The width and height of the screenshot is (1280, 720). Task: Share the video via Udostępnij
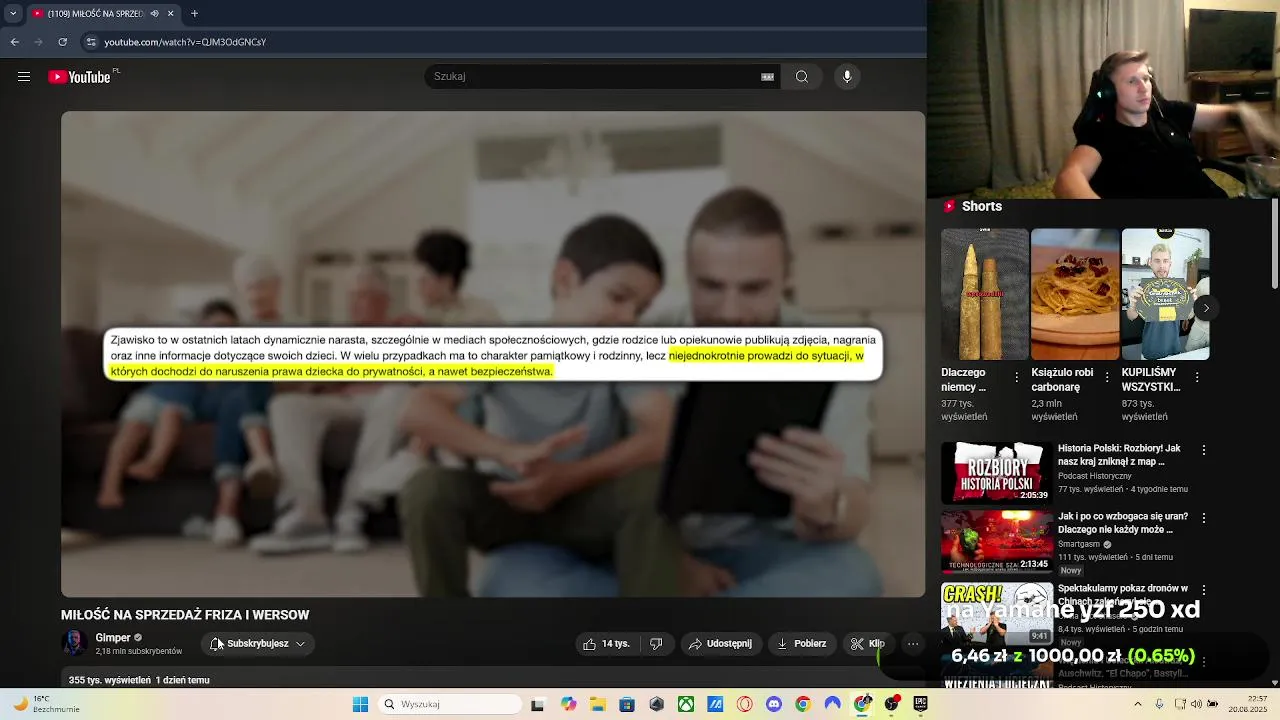tap(720, 644)
